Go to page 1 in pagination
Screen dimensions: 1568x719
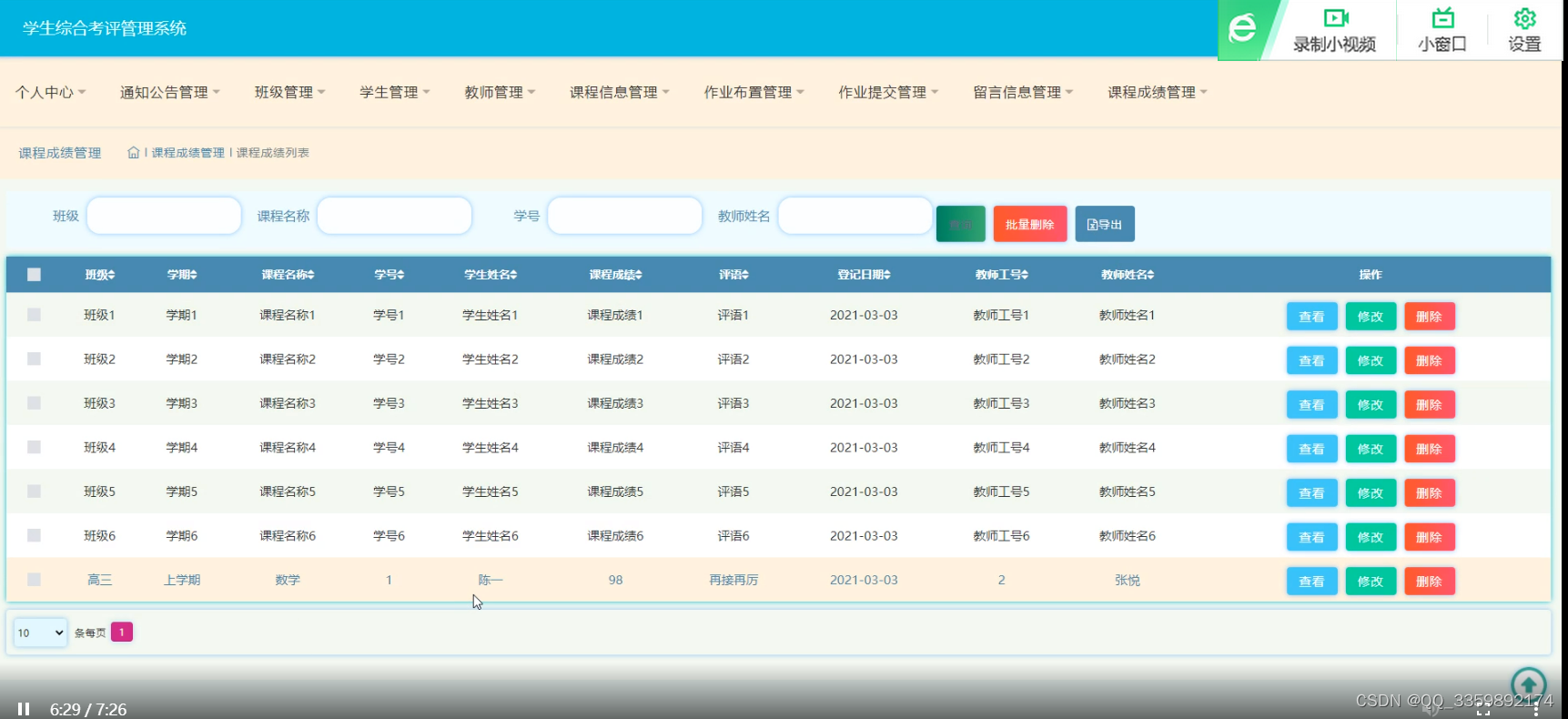tap(122, 632)
